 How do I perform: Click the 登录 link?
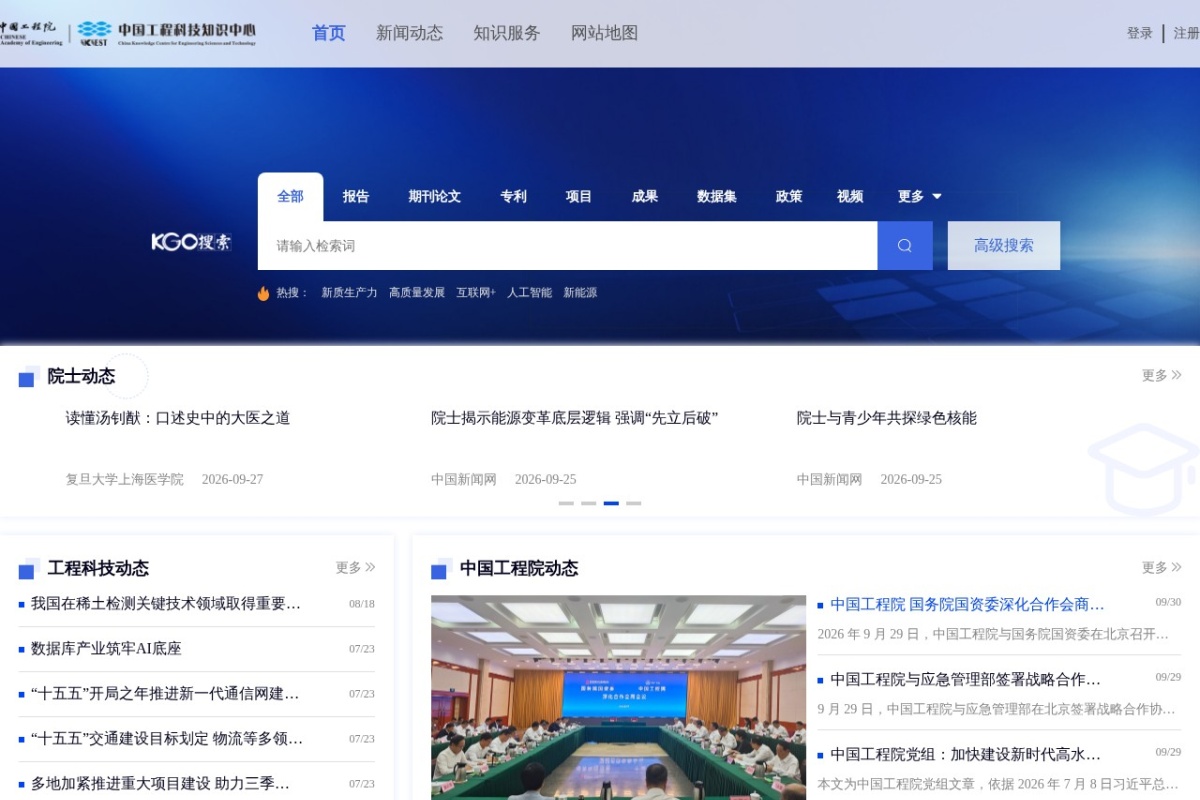tap(1140, 33)
